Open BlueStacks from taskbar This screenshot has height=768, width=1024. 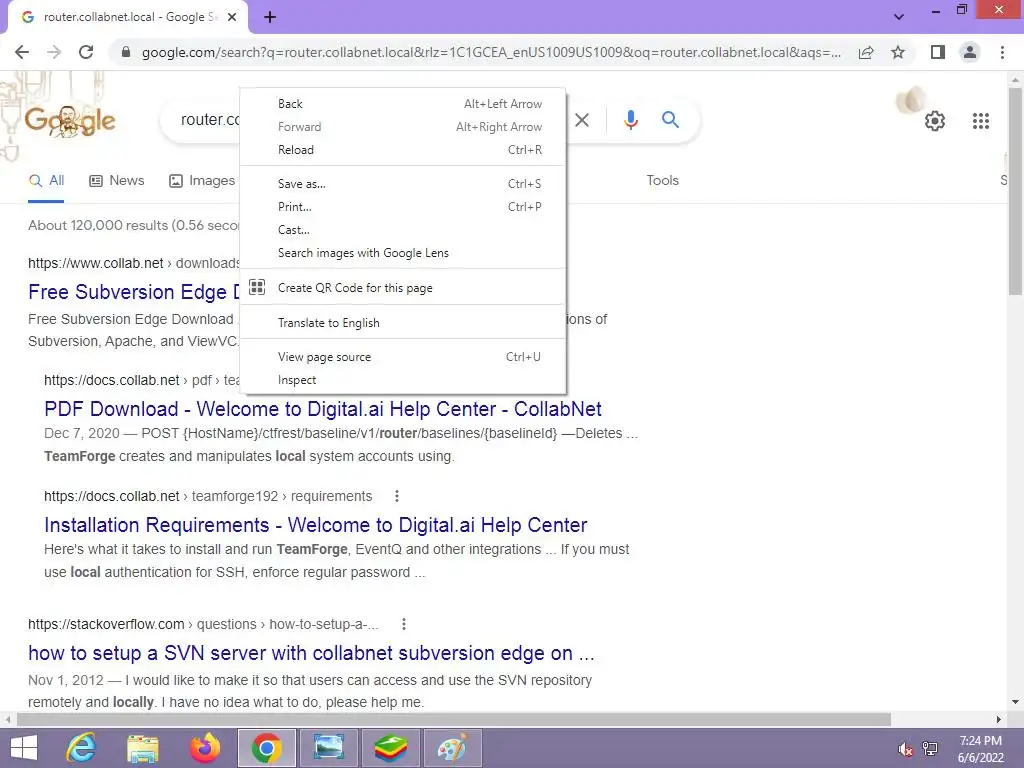coord(390,748)
